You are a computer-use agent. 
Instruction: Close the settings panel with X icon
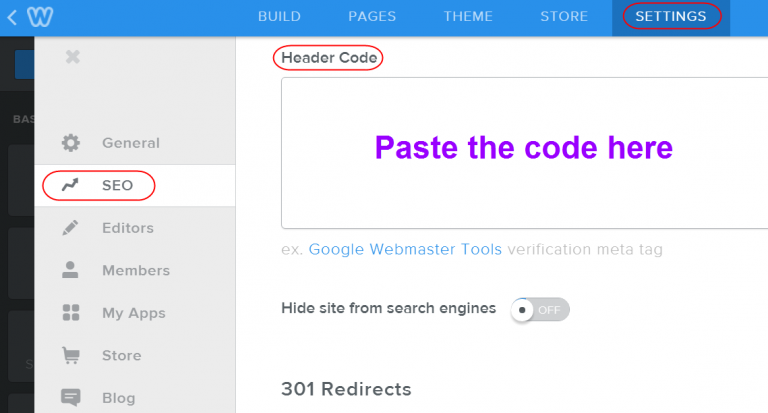[x=72, y=57]
